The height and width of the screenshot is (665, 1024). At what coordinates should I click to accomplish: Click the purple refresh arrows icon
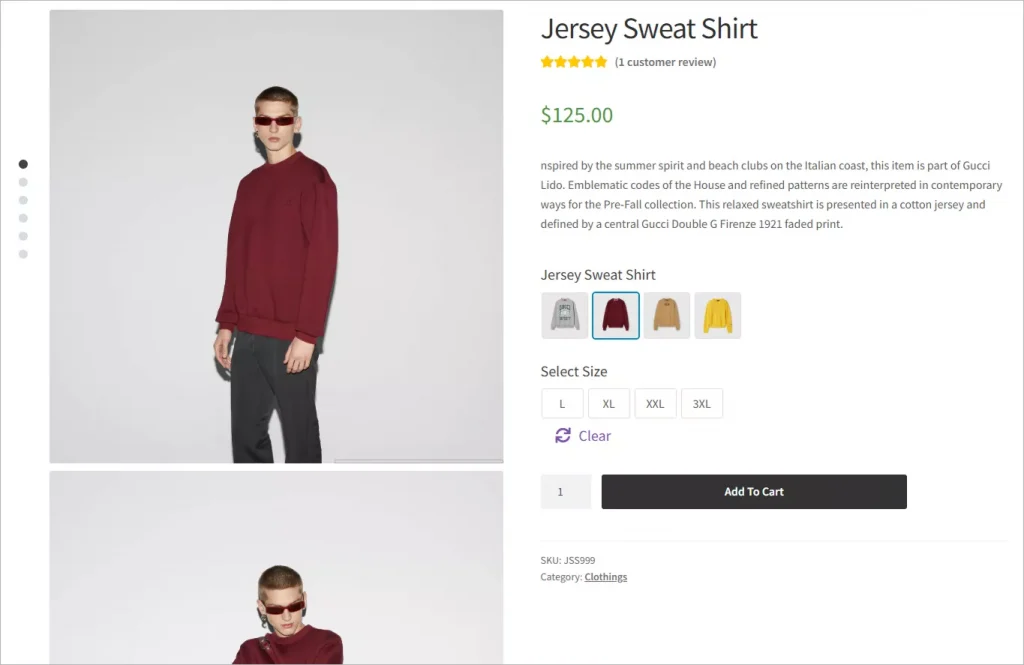pyautogui.click(x=563, y=435)
